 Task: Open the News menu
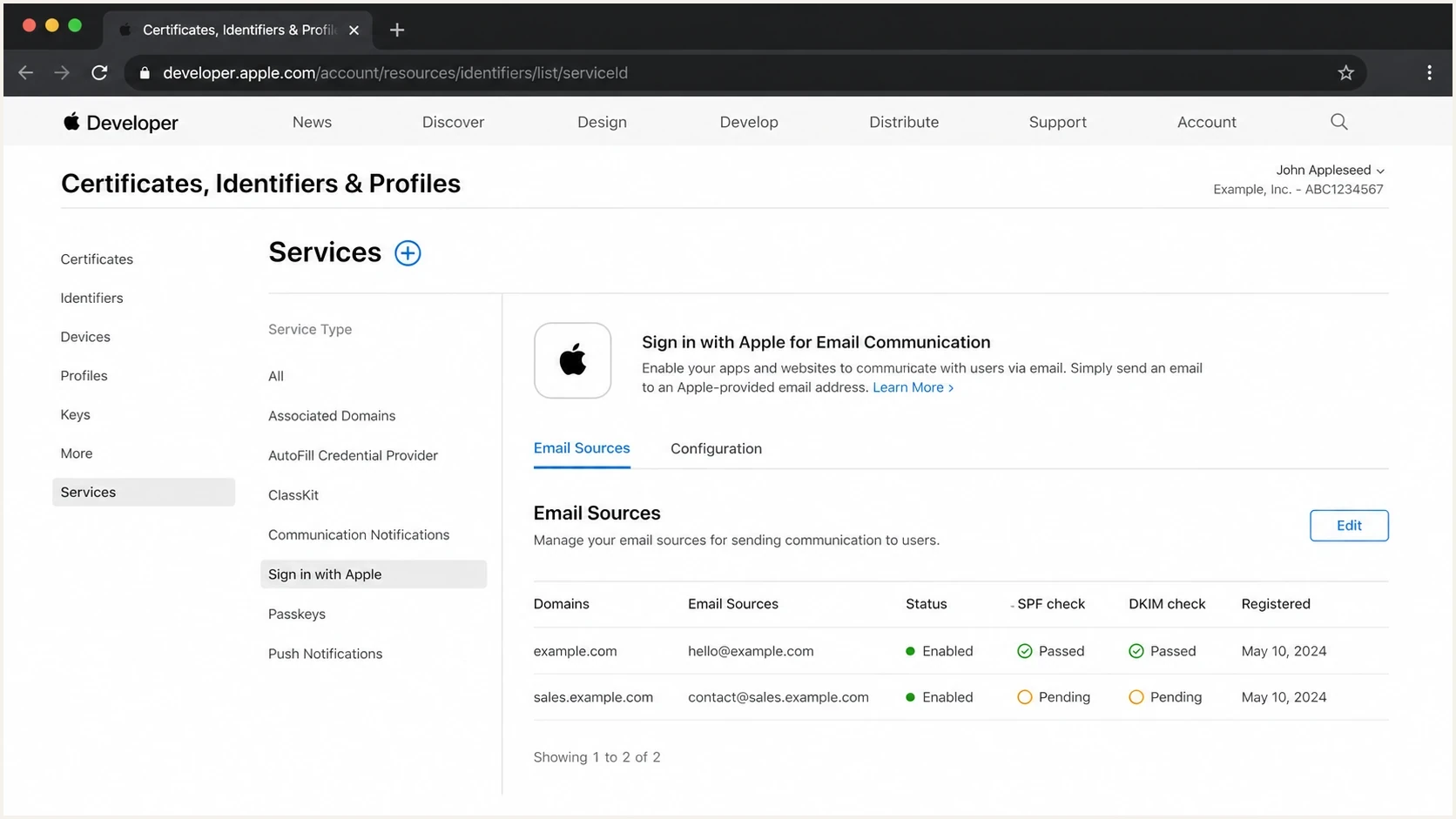tap(312, 123)
